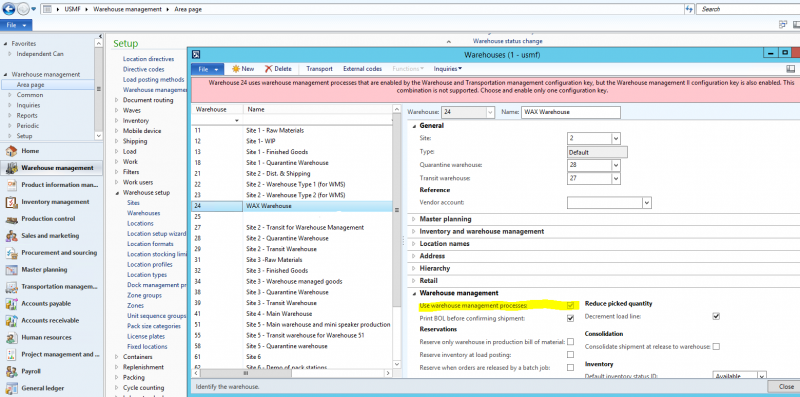This screenshot has width=800, height=397.
Task: Open the Inventory management module icon
Action: click(11, 202)
